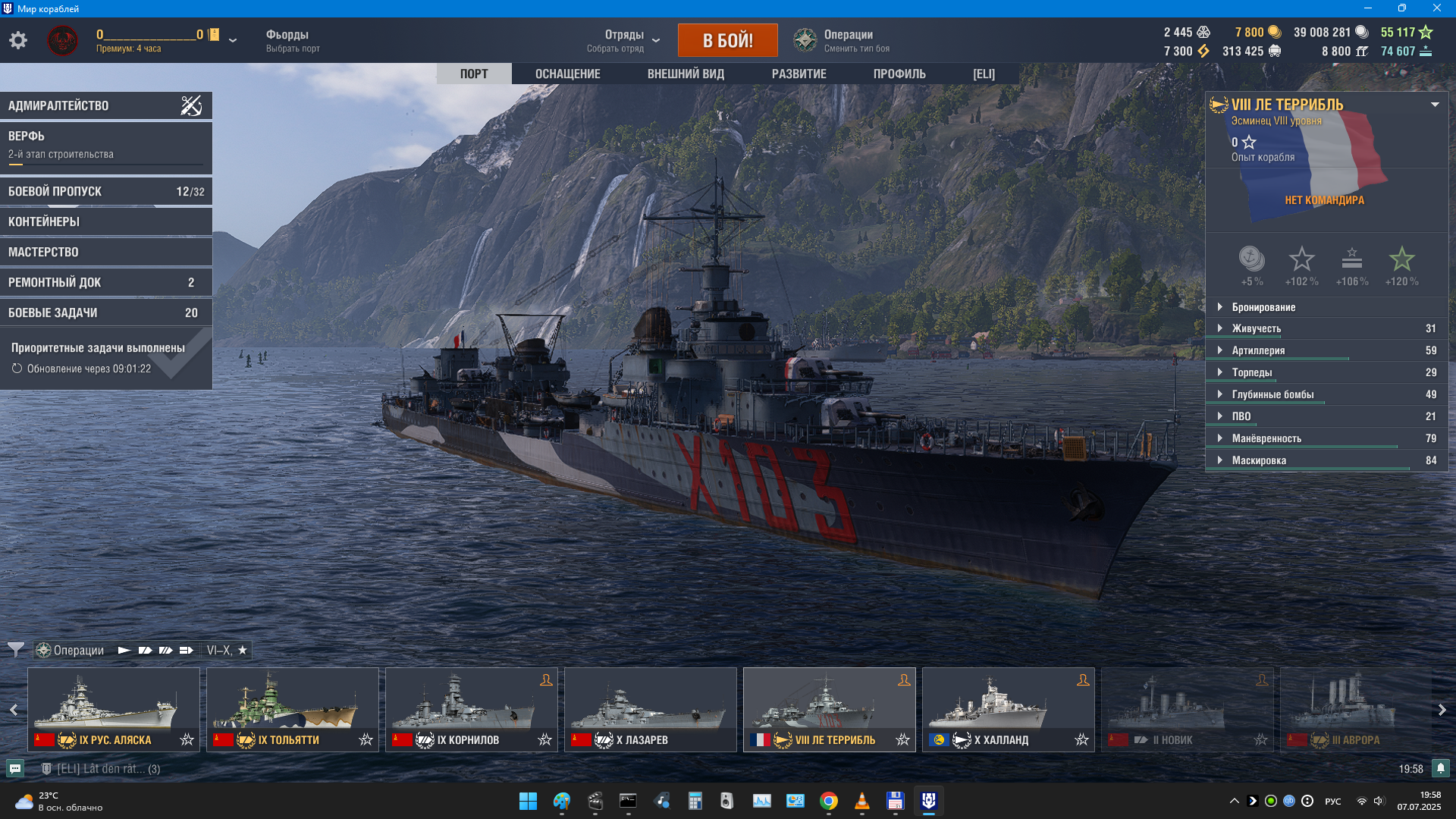Switch to the Оснащение tab
The height and width of the screenshot is (819, 1456).
(567, 74)
